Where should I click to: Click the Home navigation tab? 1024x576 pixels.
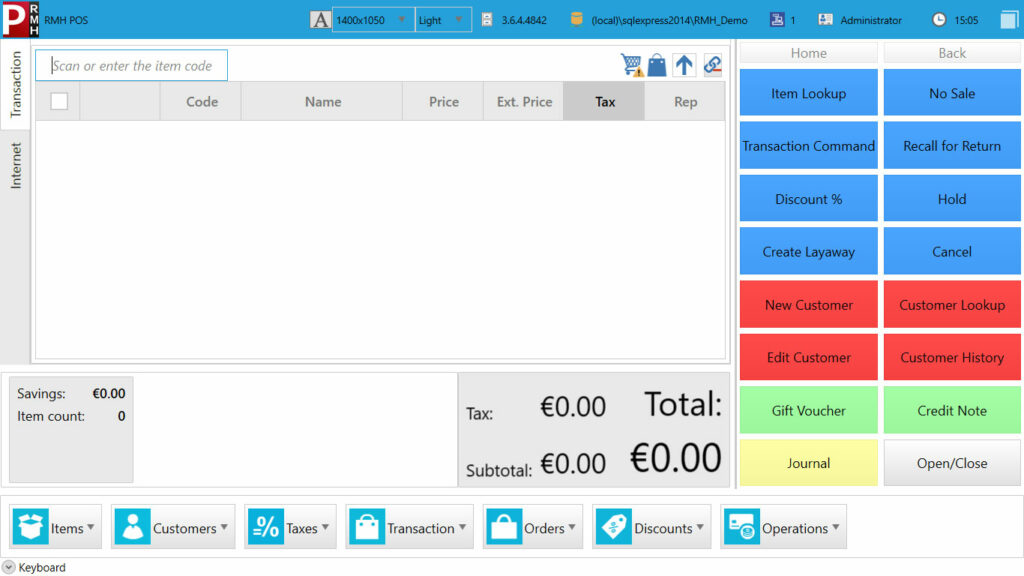click(808, 53)
